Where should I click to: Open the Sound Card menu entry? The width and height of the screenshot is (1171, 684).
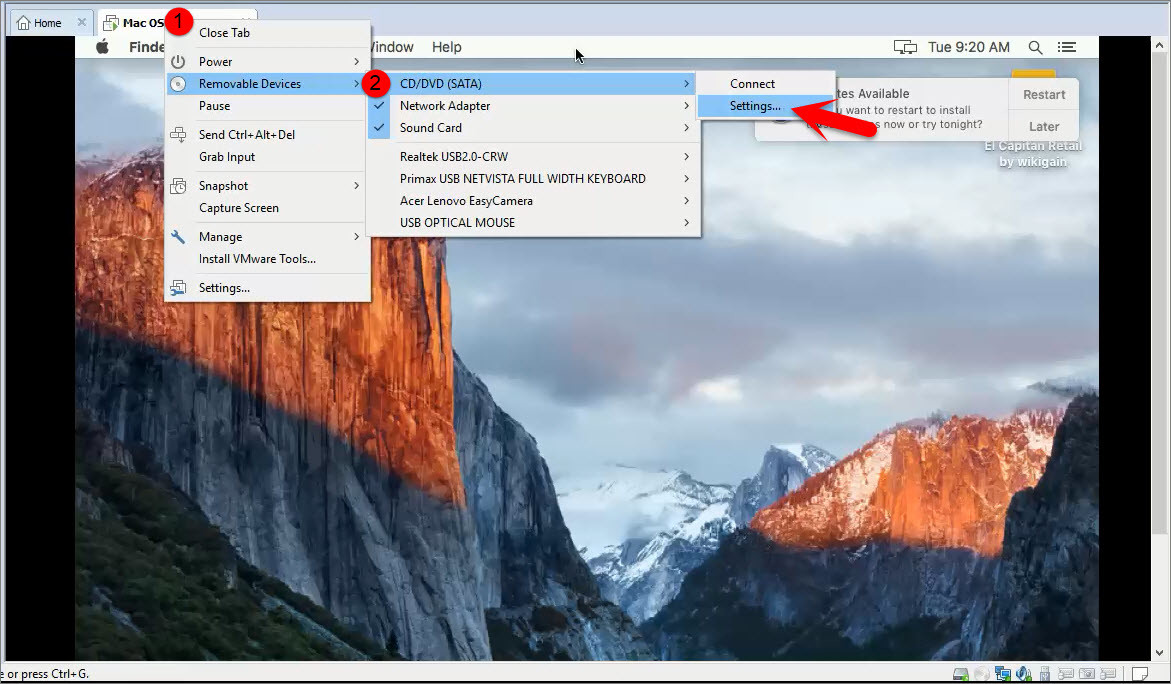click(533, 128)
